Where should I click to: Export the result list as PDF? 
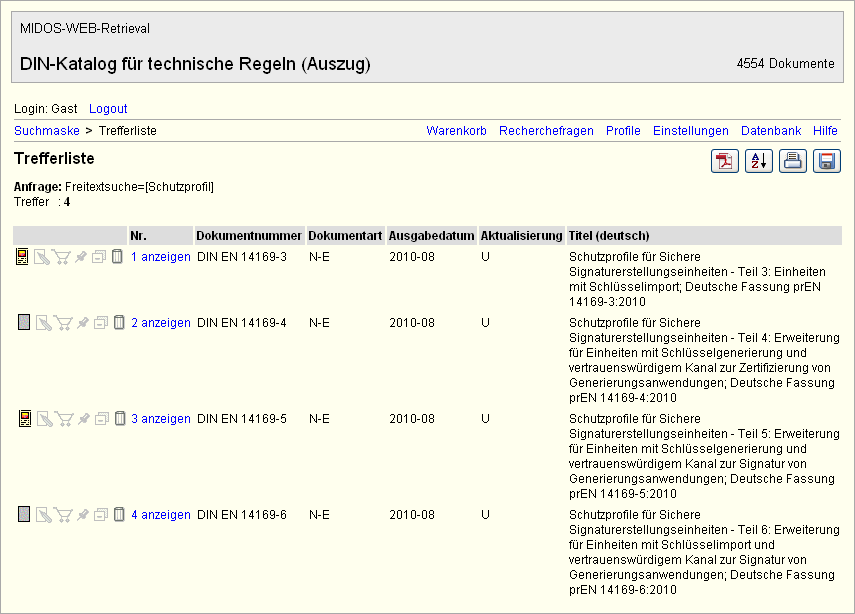725,161
